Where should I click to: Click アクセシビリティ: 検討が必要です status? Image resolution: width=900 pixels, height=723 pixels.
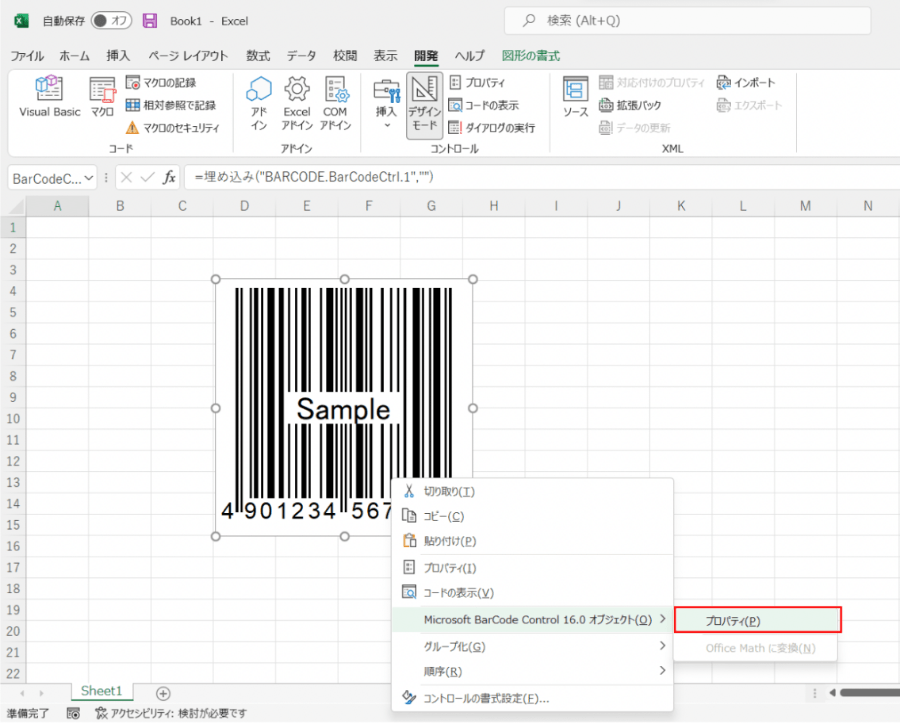[171, 713]
